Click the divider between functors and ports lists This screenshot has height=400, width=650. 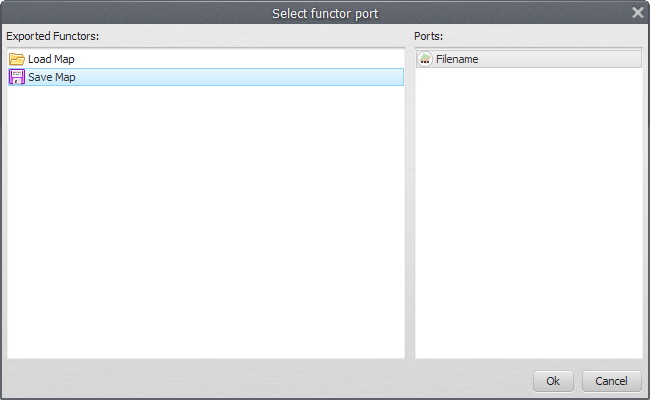(410, 200)
